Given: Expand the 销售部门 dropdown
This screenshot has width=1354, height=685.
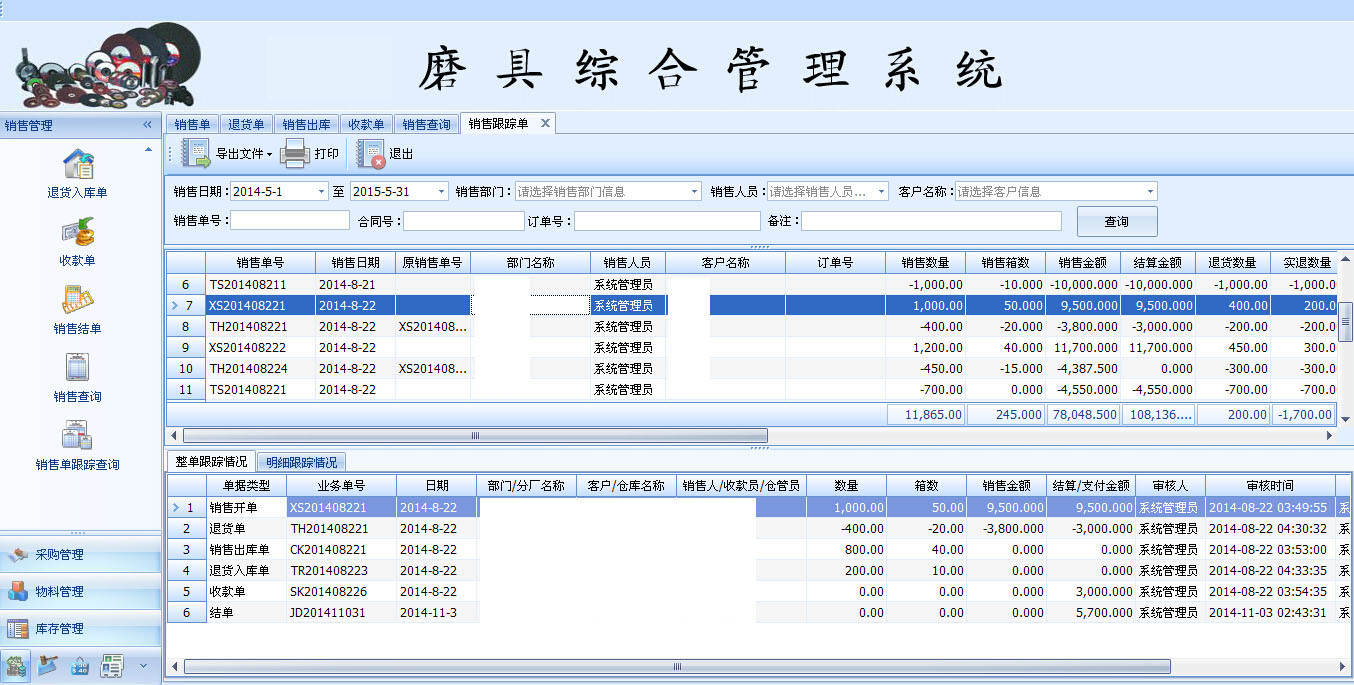Looking at the screenshot, I should coord(695,191).
